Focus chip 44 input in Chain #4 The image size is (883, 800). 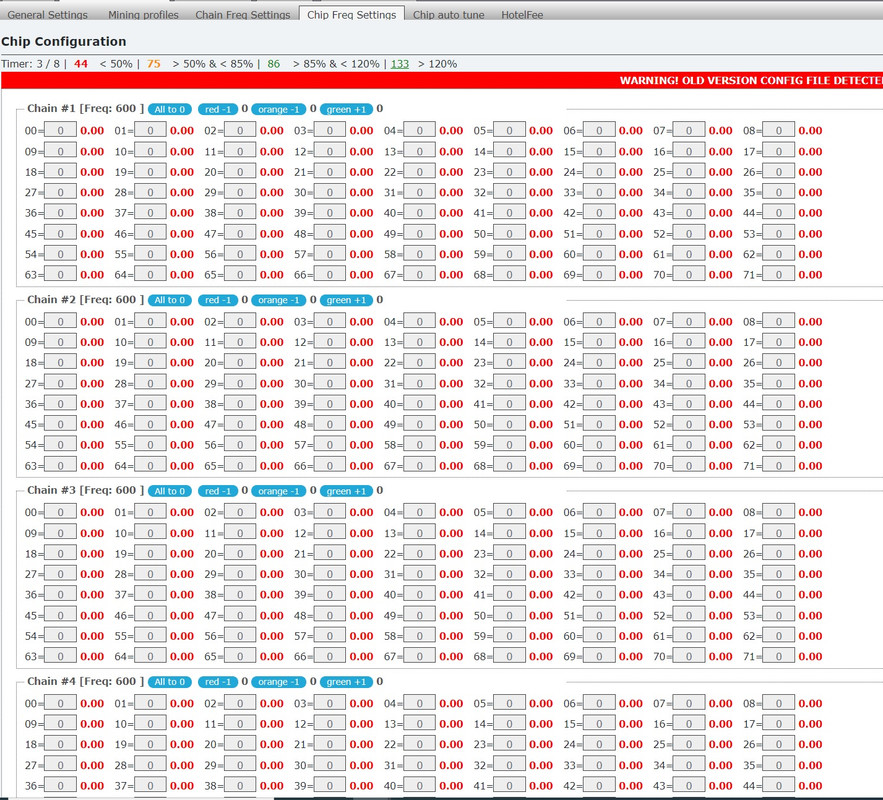coord(779,785)
